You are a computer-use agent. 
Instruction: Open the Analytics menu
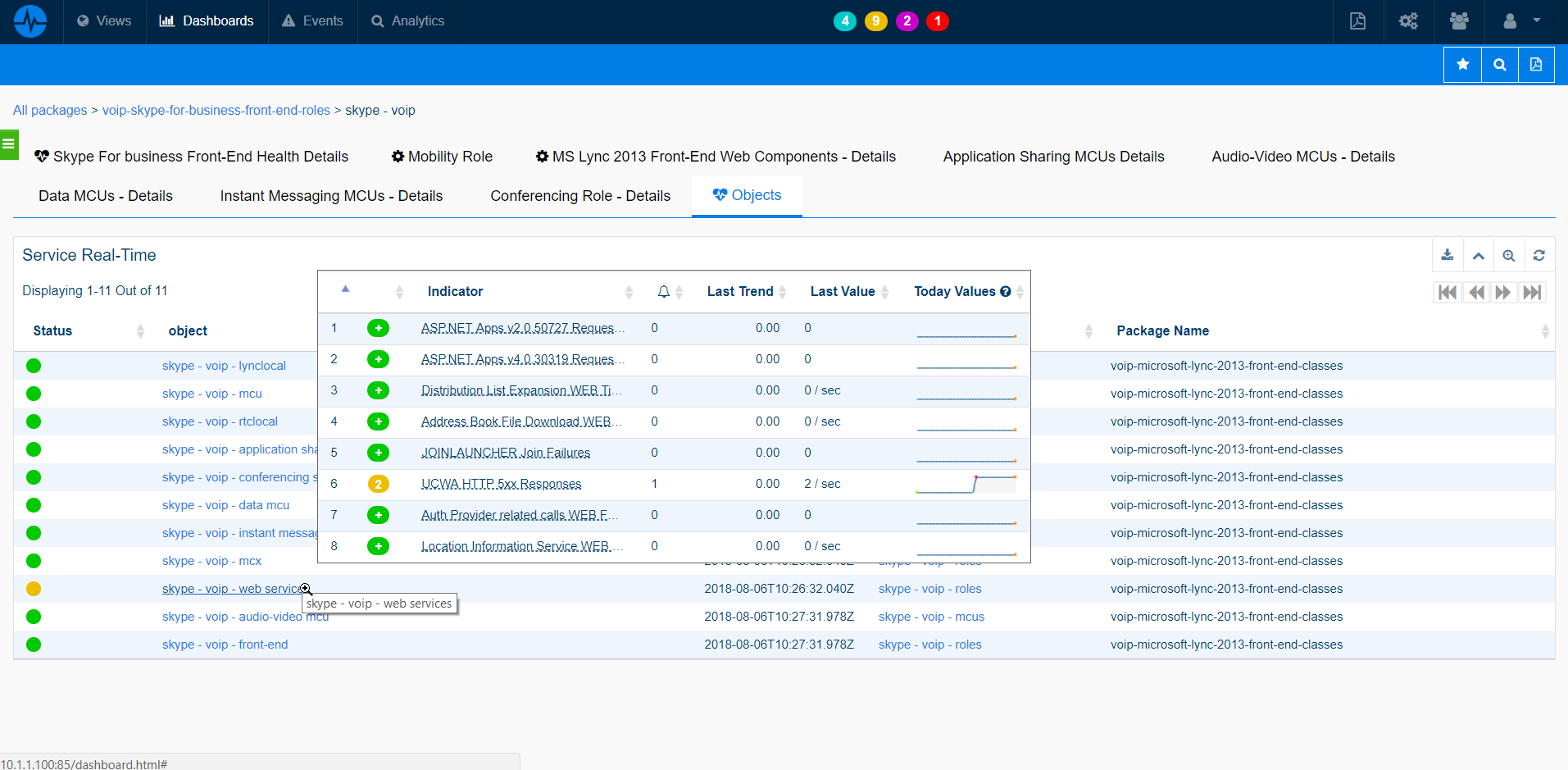coord(407,21)
